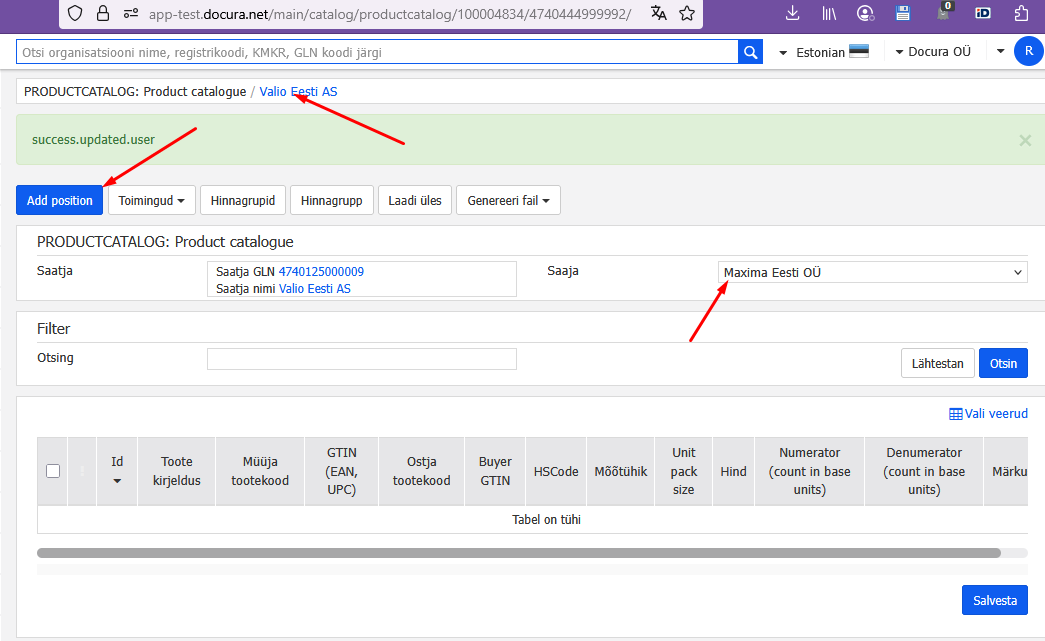Click the Lähtestan reset button
Screen dimensions: 1045x641
tap(938, 363)
